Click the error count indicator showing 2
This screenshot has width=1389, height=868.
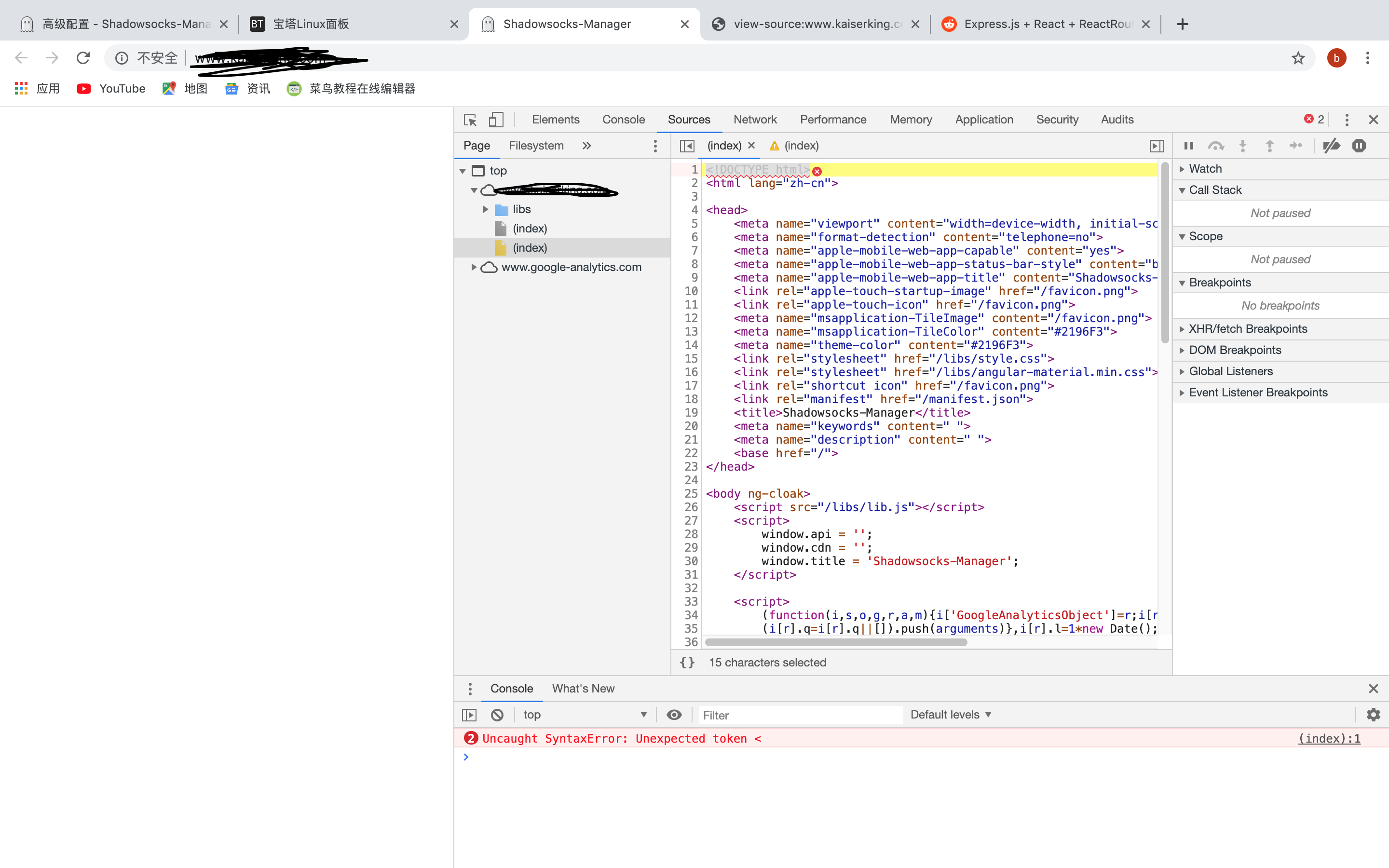[x=1313, y=119]
